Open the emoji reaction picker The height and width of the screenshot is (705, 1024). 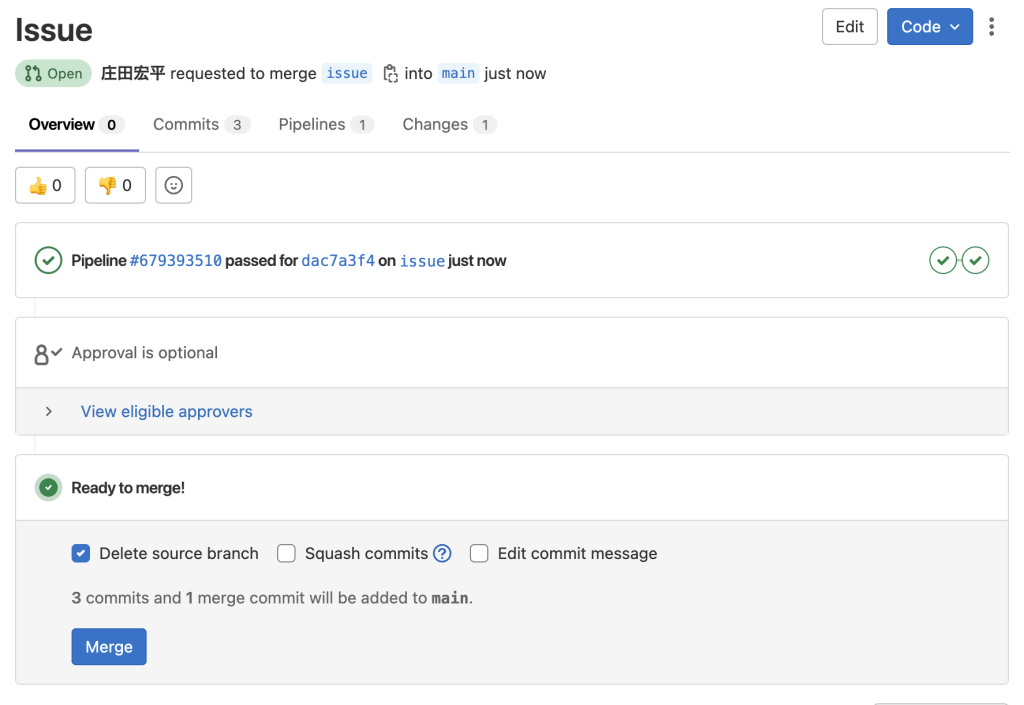(x=173, y=185)
